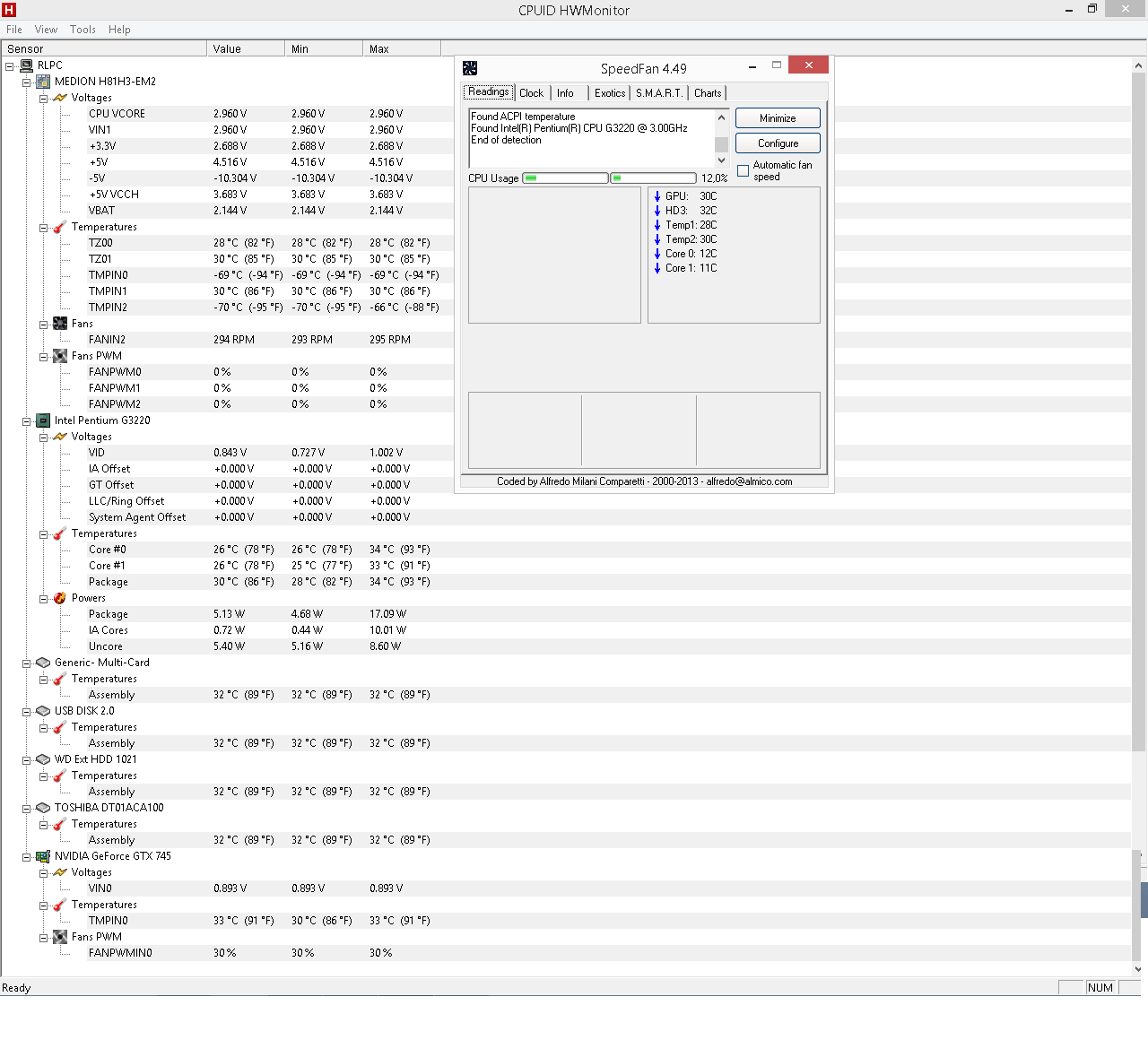
Task: Collapse the Powers branch under Intel Pentium
Action: tap(44, 599)
